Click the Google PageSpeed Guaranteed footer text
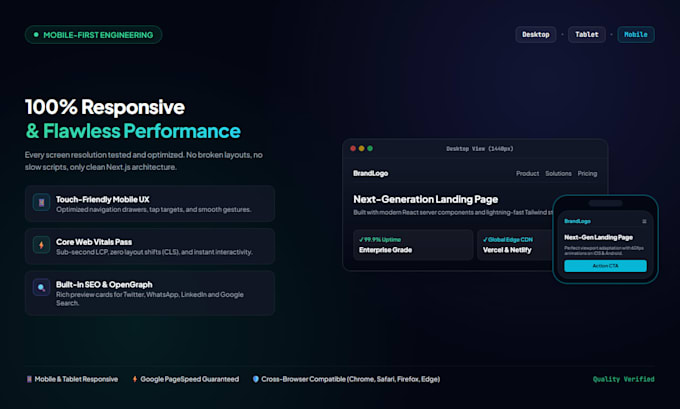 [x=190, y=379]
